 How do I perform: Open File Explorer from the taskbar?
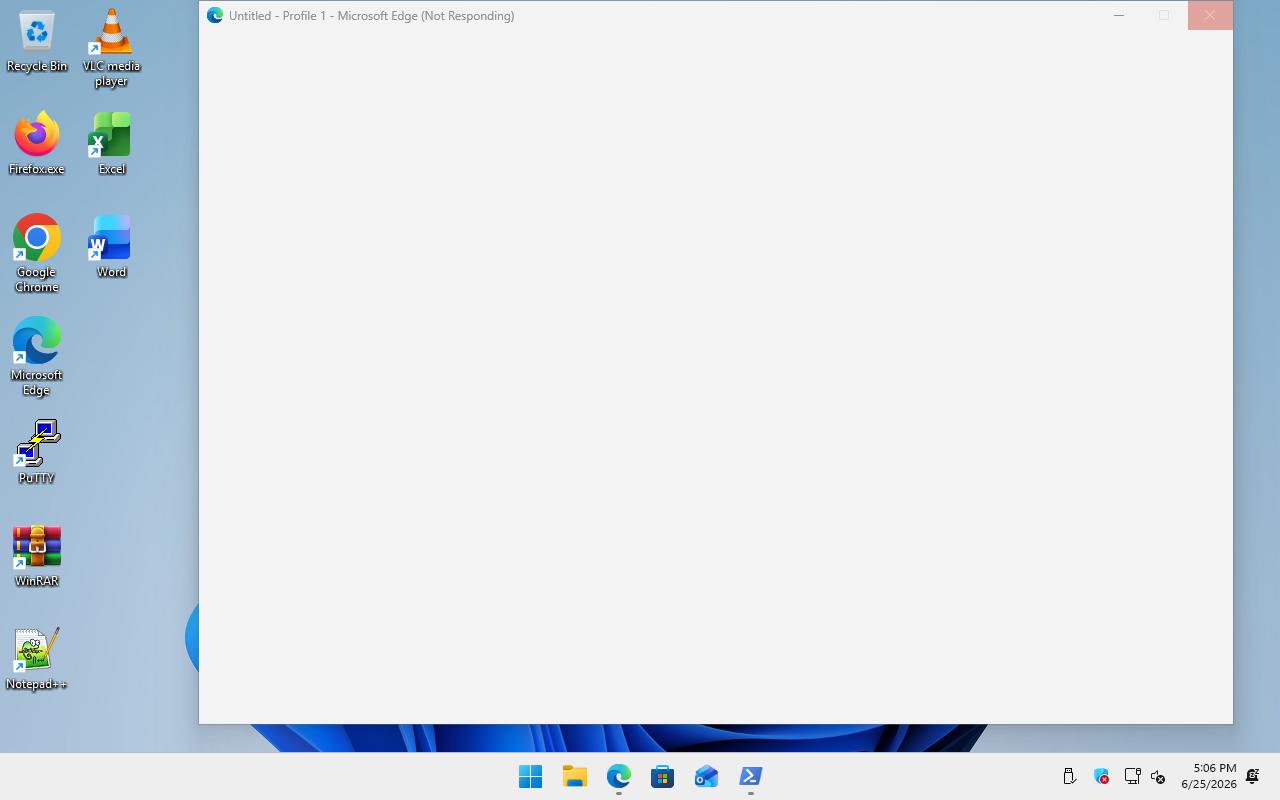point(574,776)
